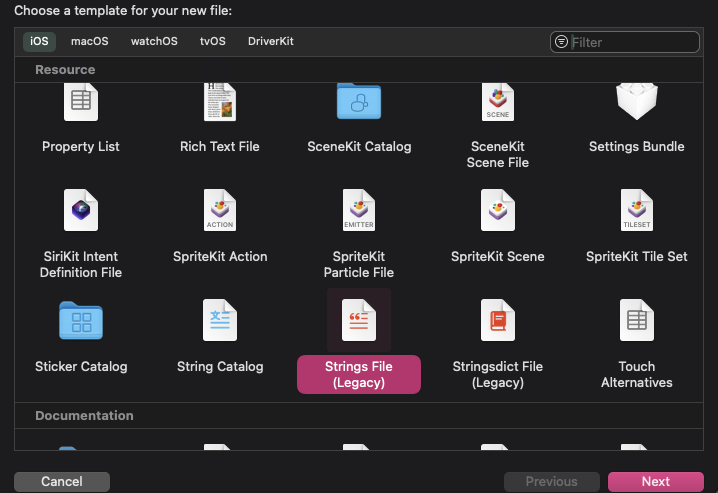
Task: Switch to the DriverKit tab
Action: tap(271, 41)
